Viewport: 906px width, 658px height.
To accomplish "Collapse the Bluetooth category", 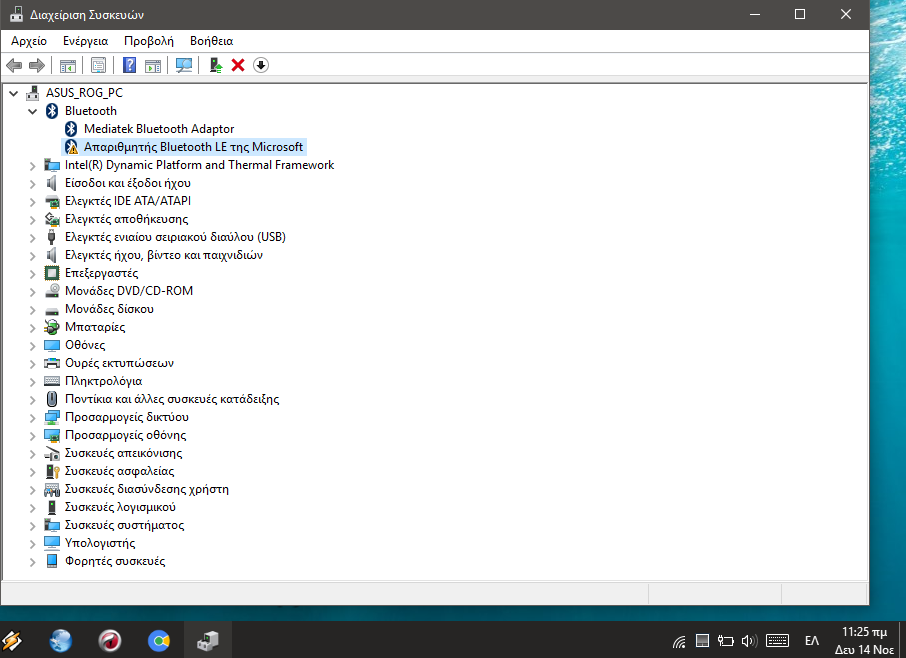I will (x=32, y=111).
